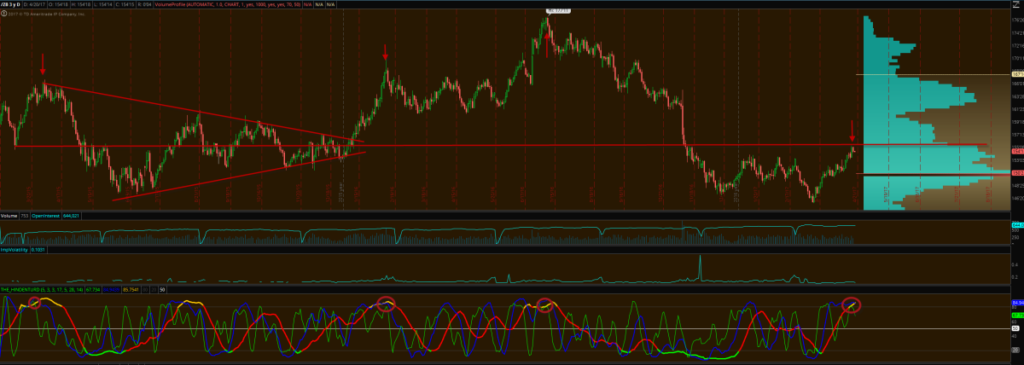
Task: Click the rightmost red circle on the oscillator
Action: [x=852, y=304]
